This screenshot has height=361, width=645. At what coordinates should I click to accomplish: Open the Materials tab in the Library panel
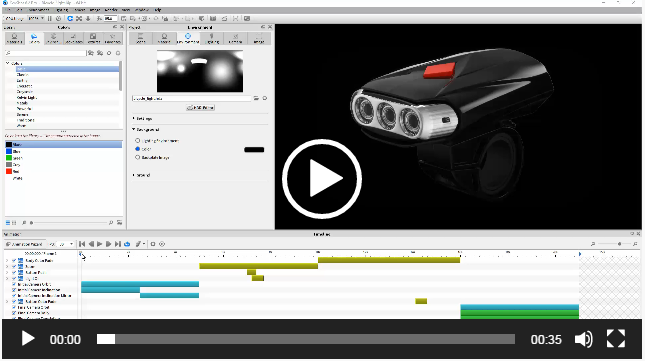click(15, 39)
